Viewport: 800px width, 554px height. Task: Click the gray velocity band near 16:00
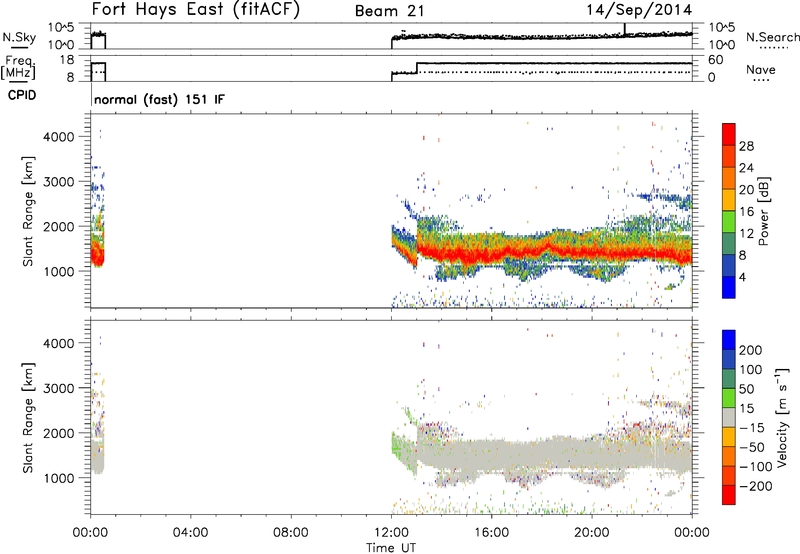click(x=491, y=454)
